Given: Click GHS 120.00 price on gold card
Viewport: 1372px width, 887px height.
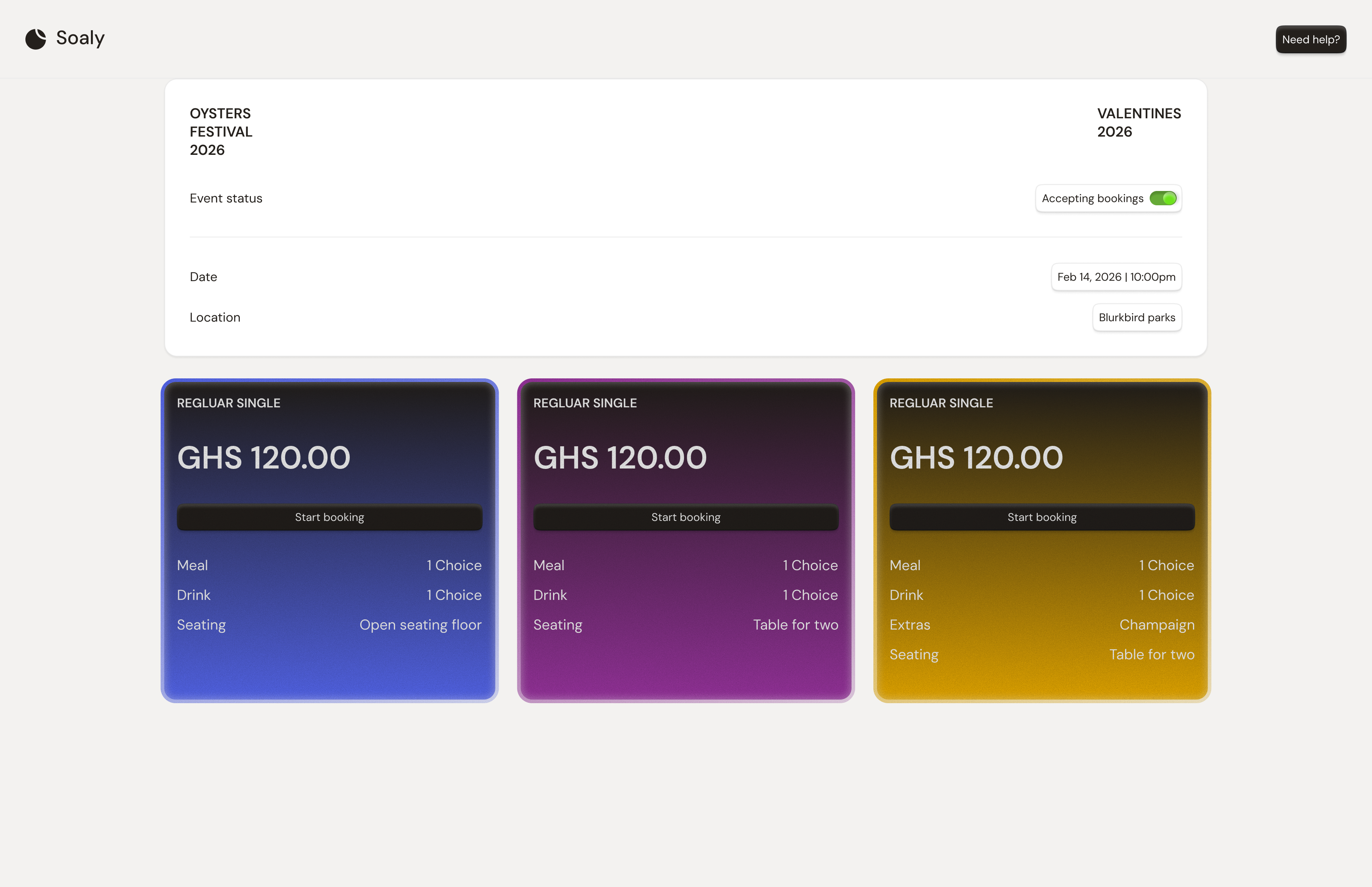Looking at the screenshot, I should click(x=976, y=458).
